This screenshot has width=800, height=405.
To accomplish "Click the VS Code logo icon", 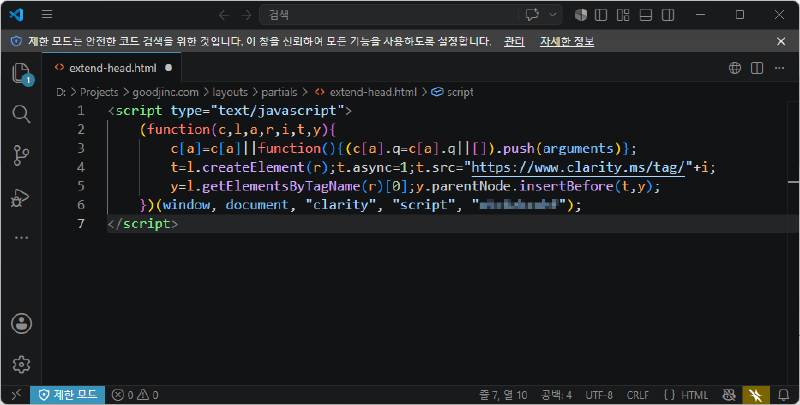I will (16, 15).
